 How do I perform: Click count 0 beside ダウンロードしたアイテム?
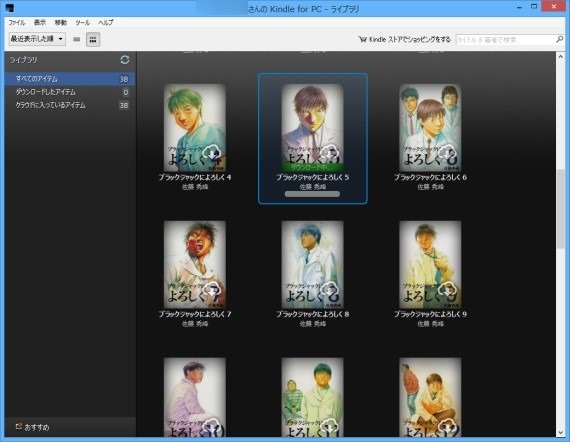126,92
